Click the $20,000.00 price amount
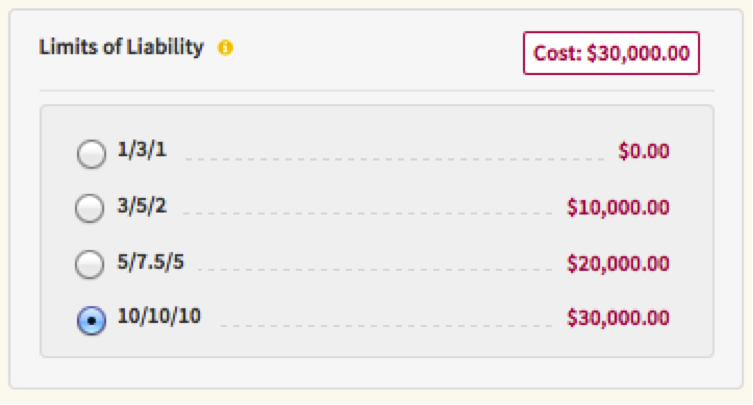The image size is (753, 405). pyautogui.click(x=618, y=263)
